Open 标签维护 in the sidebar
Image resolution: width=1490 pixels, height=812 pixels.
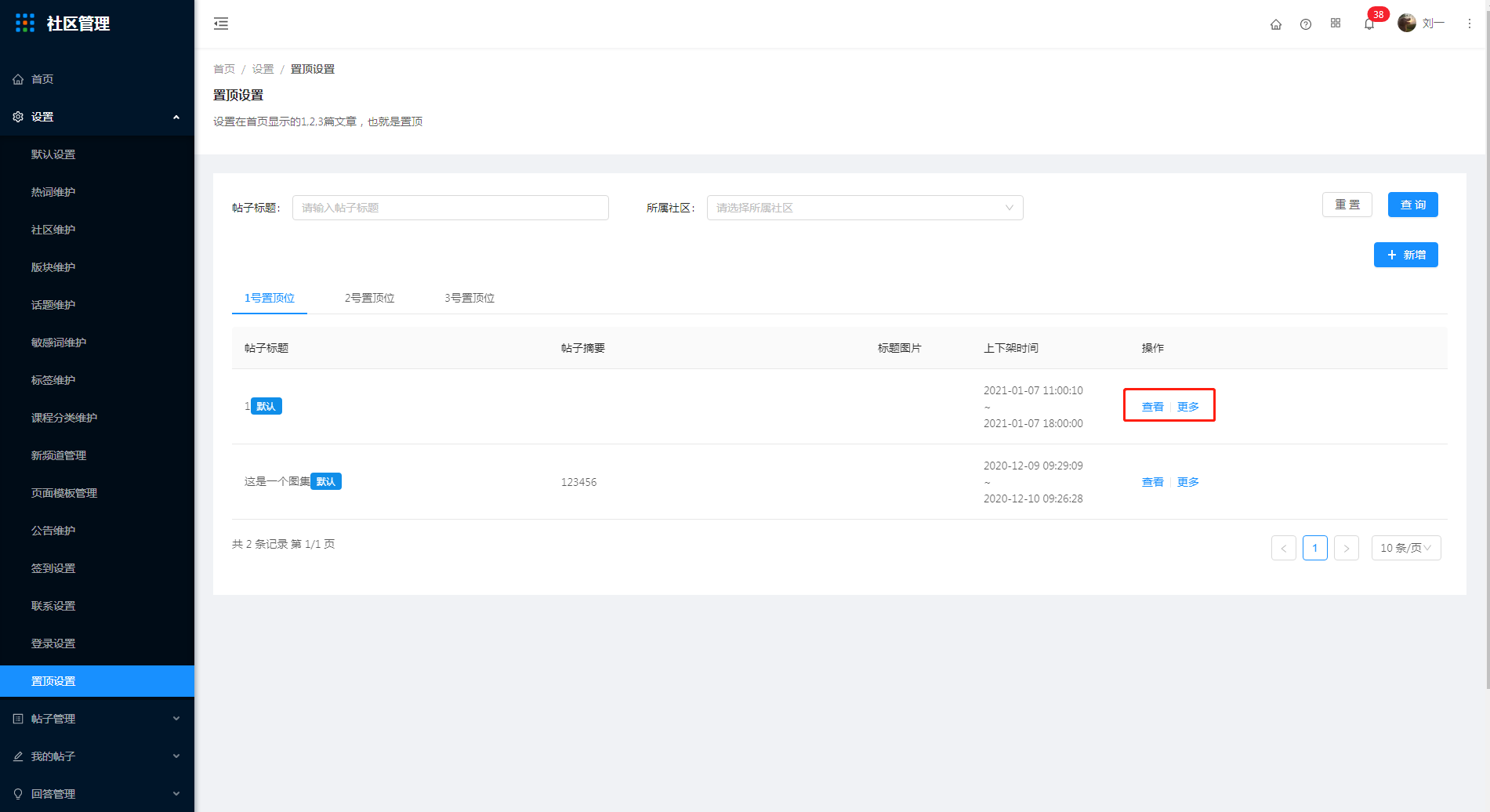[53, 380]
